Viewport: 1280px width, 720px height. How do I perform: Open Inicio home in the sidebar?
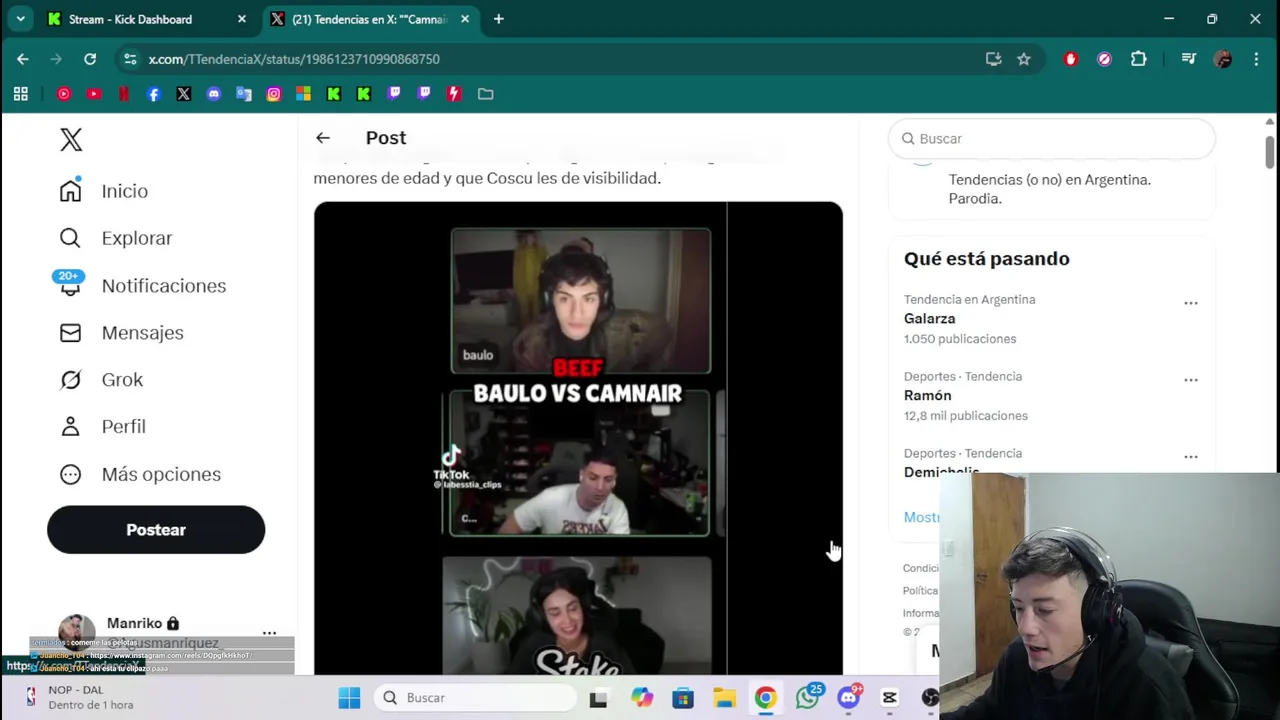click(x=104, y=191)
